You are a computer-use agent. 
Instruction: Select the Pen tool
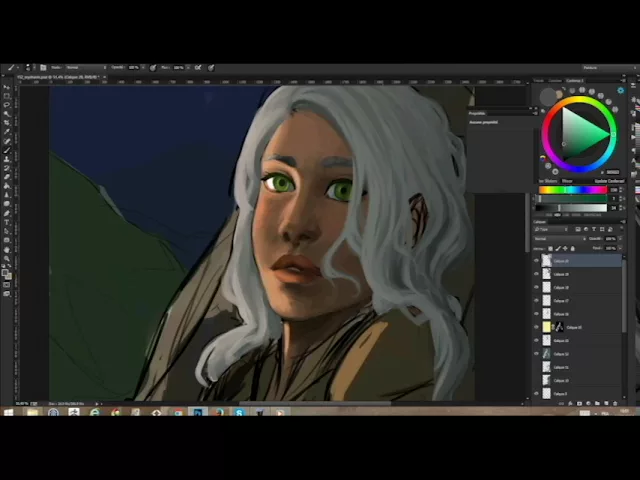coord(7,213)
